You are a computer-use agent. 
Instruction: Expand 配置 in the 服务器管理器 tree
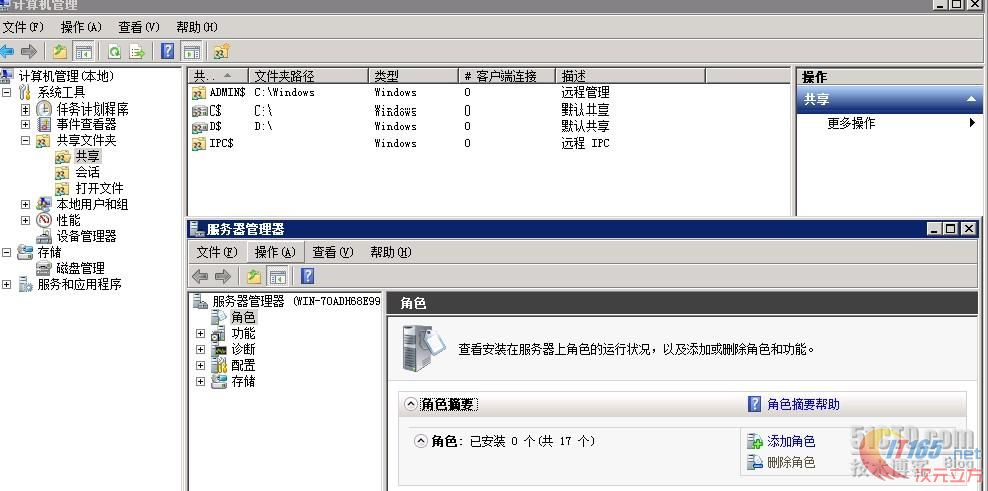(200, 365)
